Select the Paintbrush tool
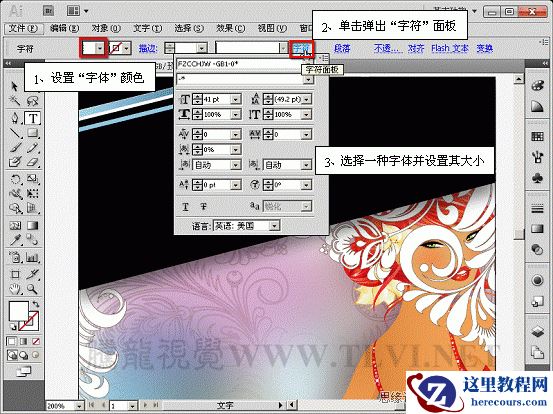Image resolution: width=553 pixels, height=414 pixels. coord(15,147)
